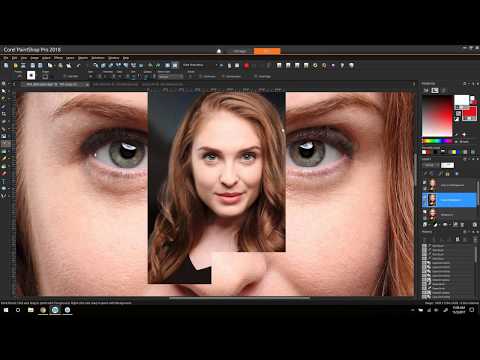Open the Adjust menu

[46, 58]
